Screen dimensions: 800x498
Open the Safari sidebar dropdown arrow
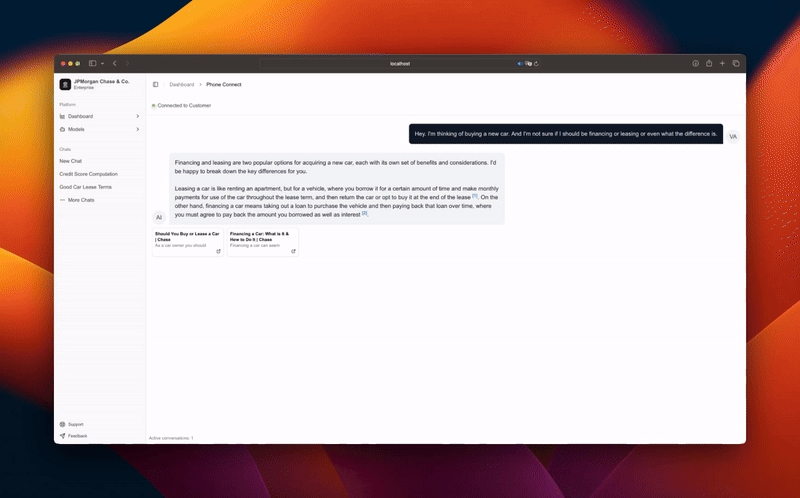point(102,63)
